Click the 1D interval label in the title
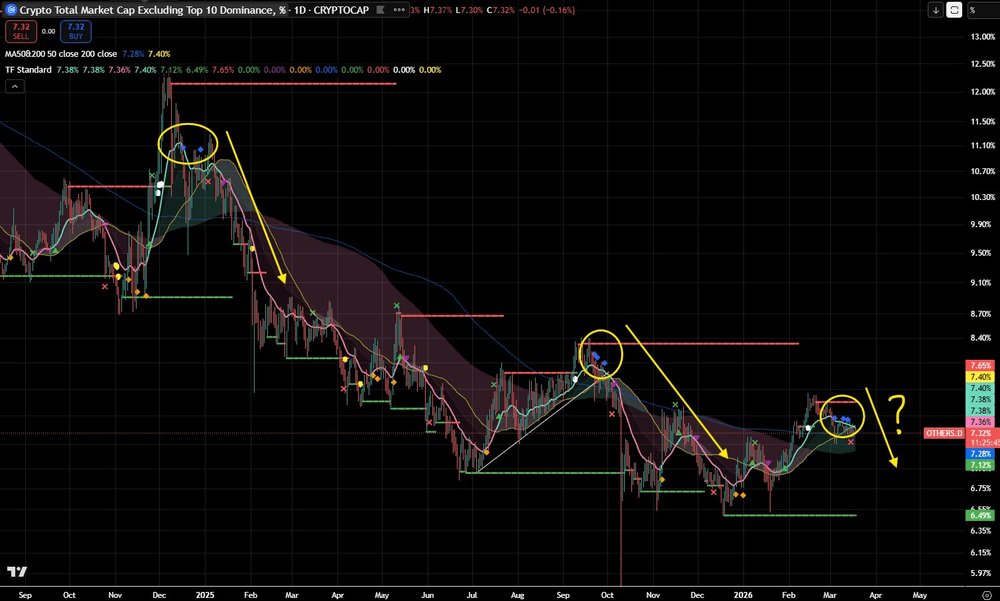 point(299,10)
